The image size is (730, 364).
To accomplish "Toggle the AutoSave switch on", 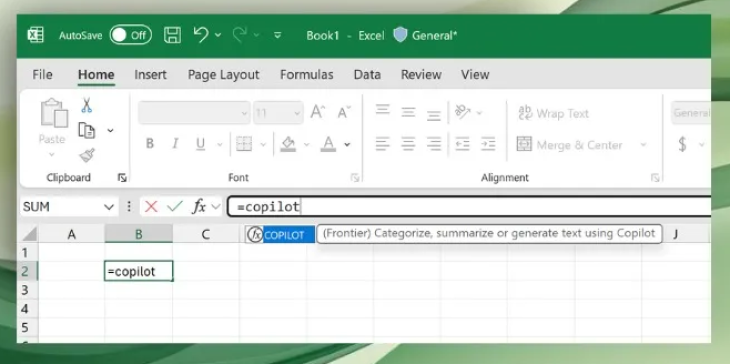I will (130, 35).
